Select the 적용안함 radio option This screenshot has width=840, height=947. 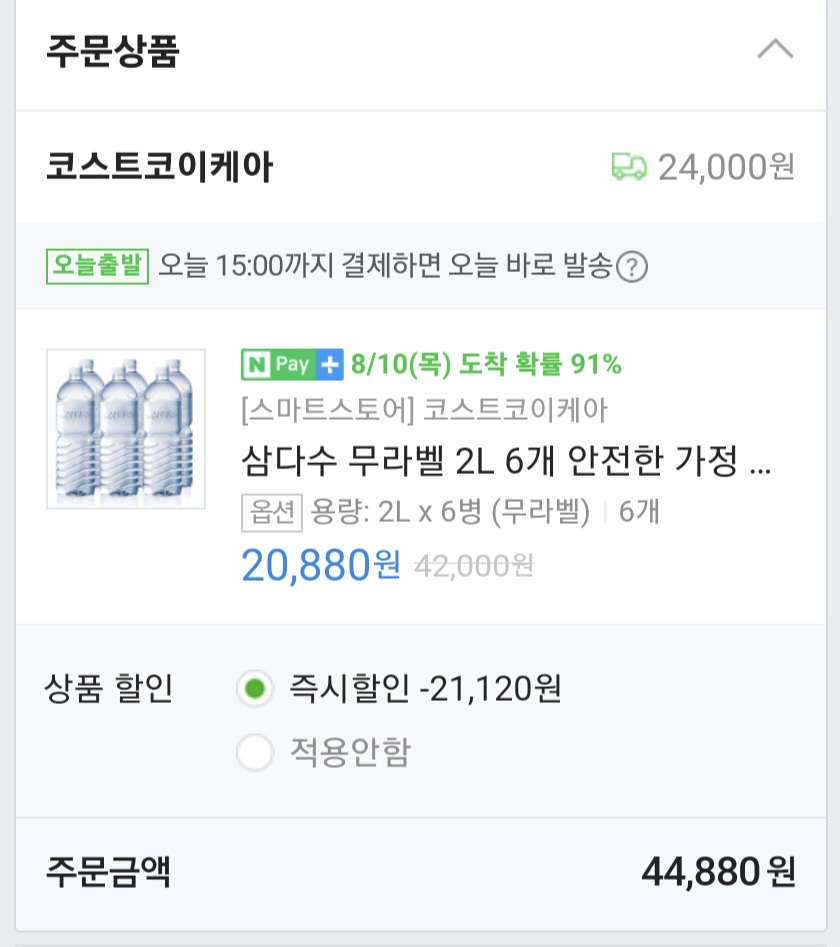(255, 752)
